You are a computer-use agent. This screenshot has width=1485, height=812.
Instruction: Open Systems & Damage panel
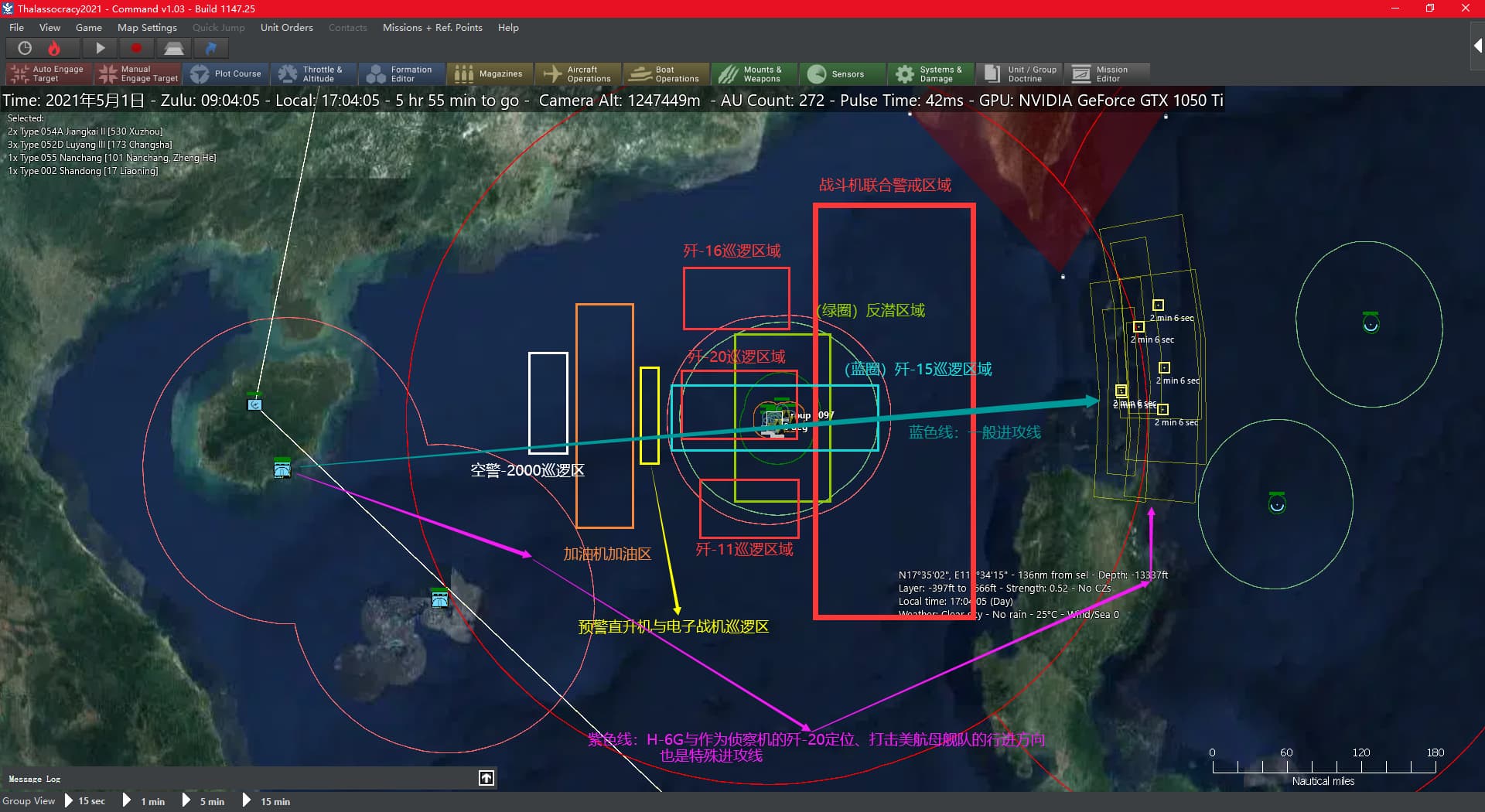(930, 74)
